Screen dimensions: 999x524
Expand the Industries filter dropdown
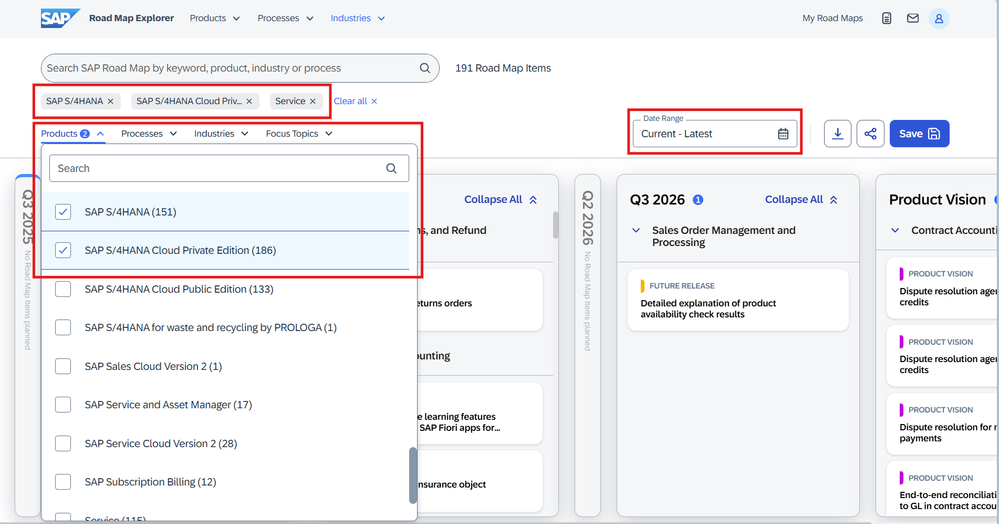point(221,134)
